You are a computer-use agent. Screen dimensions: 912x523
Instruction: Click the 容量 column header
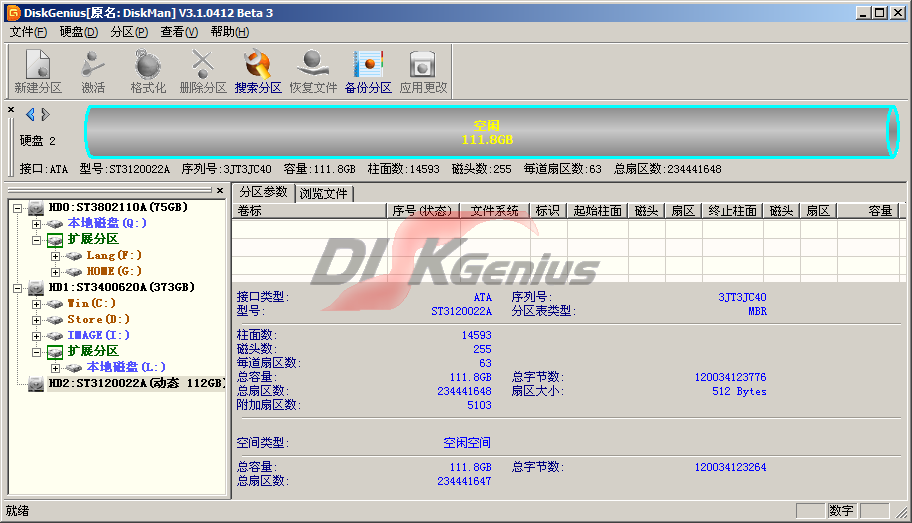[868, 211]
